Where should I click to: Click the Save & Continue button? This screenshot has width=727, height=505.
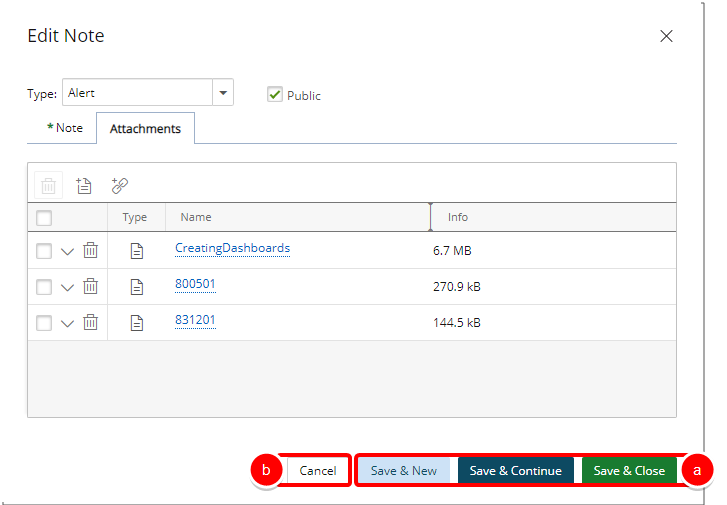pos(516,471)
